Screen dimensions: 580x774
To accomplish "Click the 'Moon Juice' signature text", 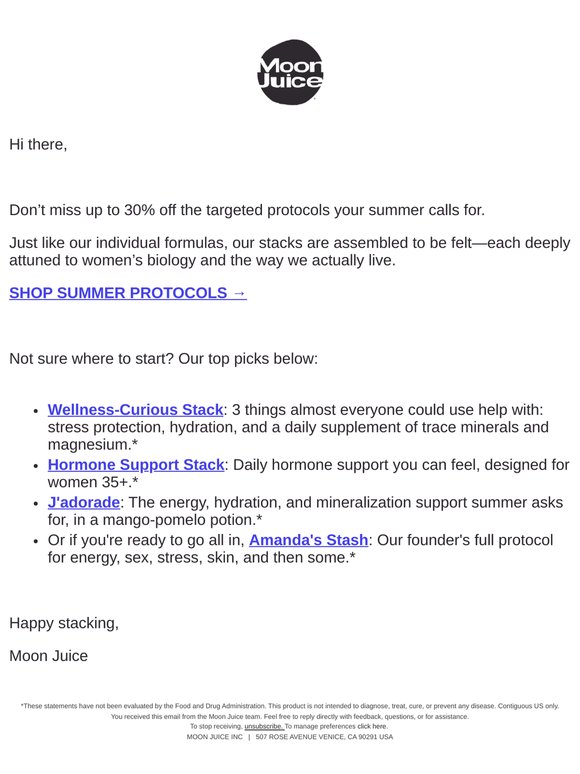I will [x=48, y=656].
